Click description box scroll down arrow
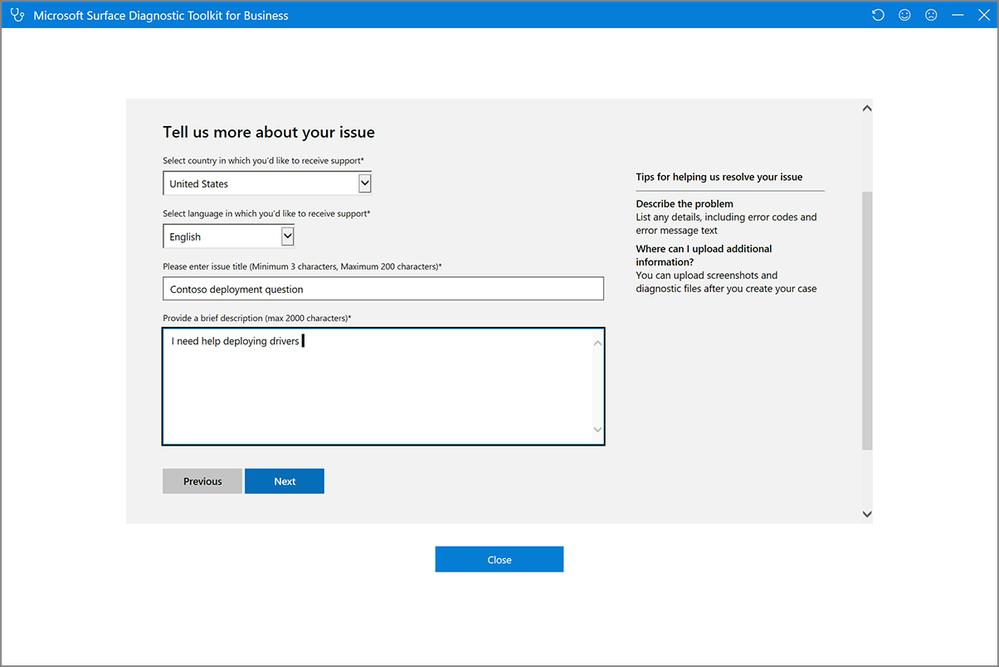 coord(598,429)
